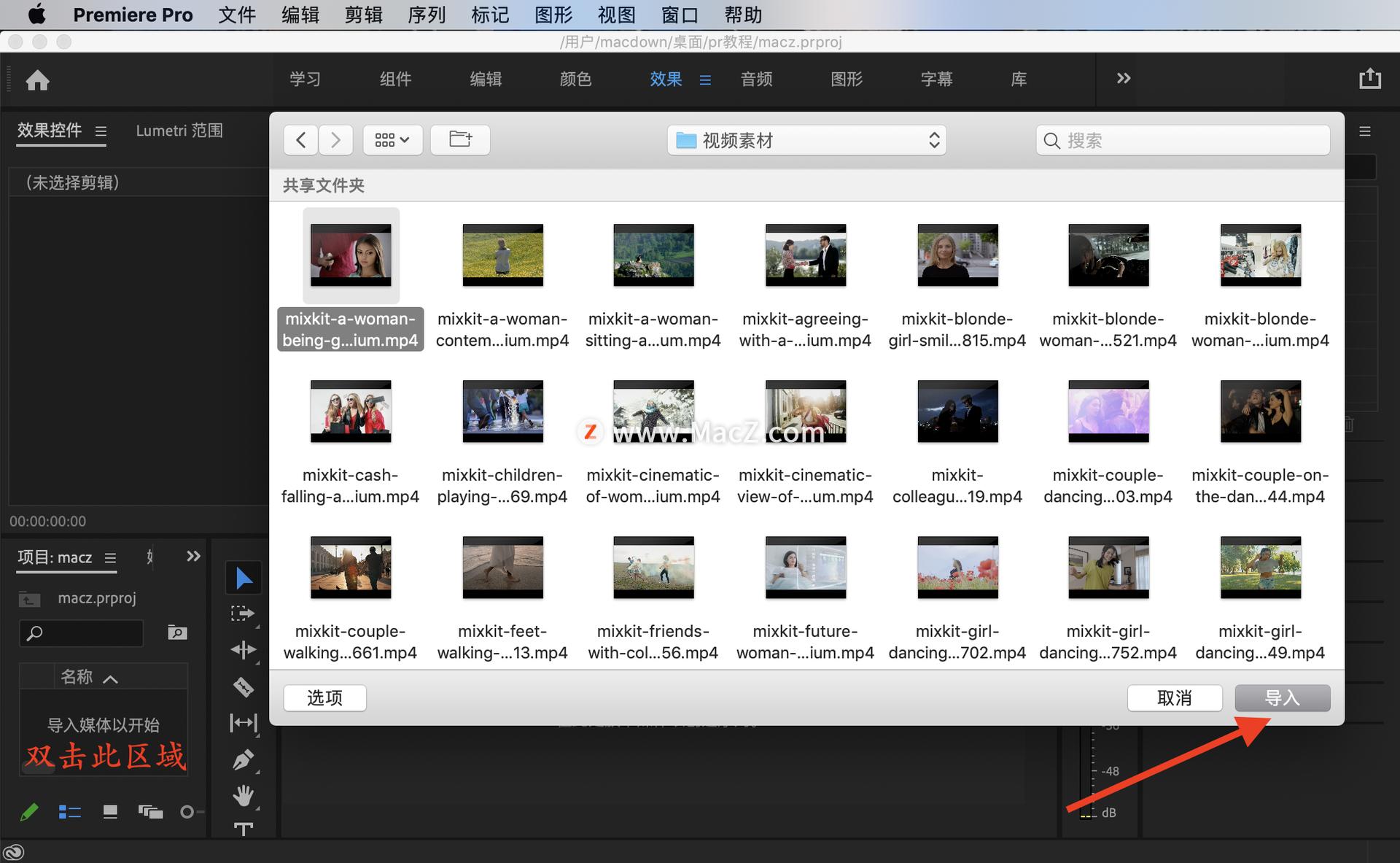This screenshot has height=863, width=1400.
Task: Open the 文件 menu
Action: click(237, 15)
